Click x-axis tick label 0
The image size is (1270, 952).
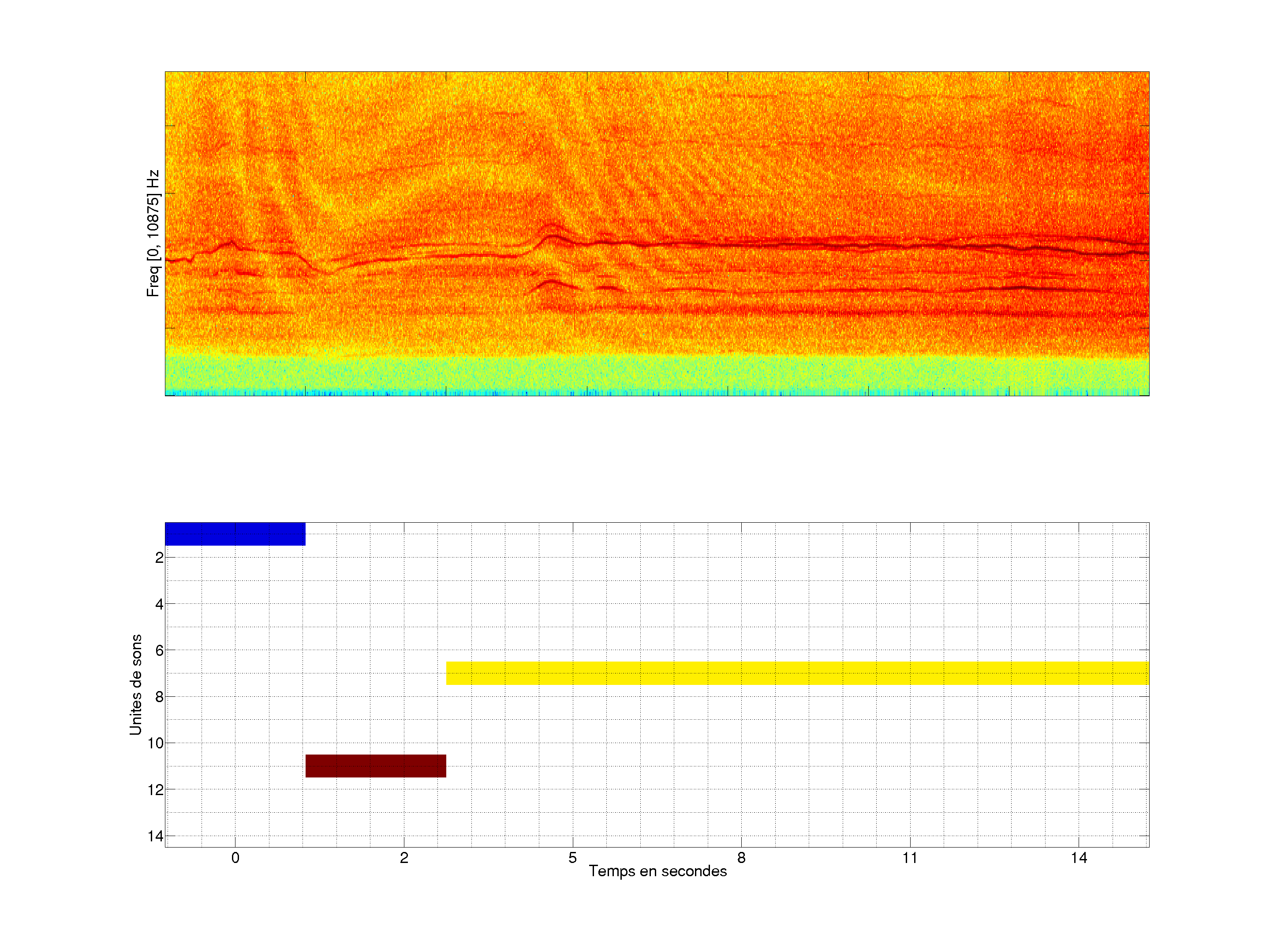tap(235, 858)
